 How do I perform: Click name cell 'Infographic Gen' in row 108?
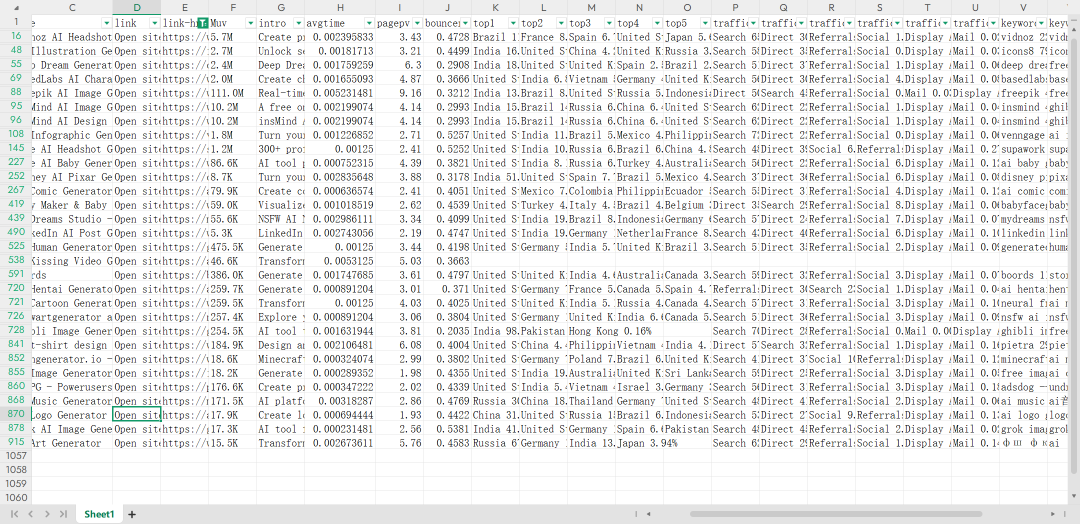click(72, 135)
